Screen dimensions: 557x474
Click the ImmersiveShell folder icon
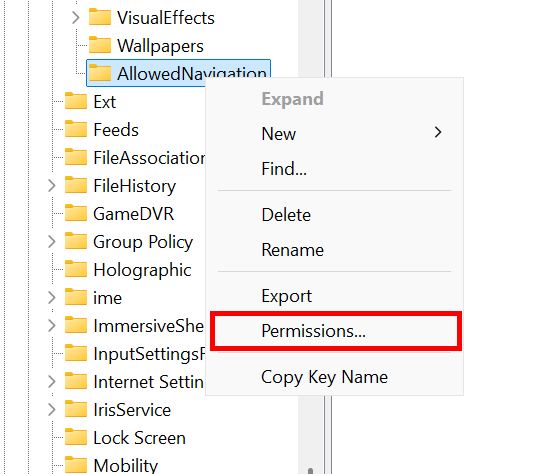(x=76, y=325)
